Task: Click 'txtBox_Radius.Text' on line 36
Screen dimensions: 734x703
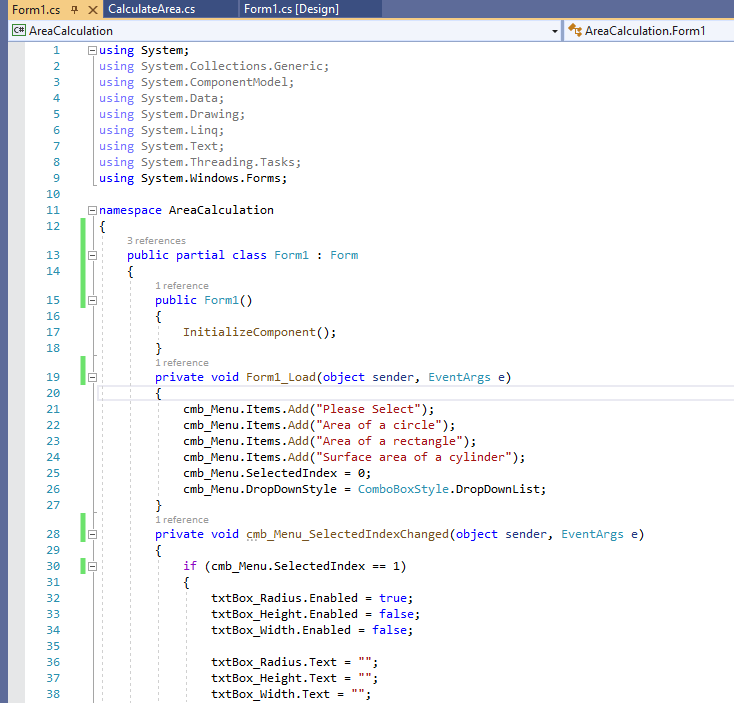Action: point(274,662)
